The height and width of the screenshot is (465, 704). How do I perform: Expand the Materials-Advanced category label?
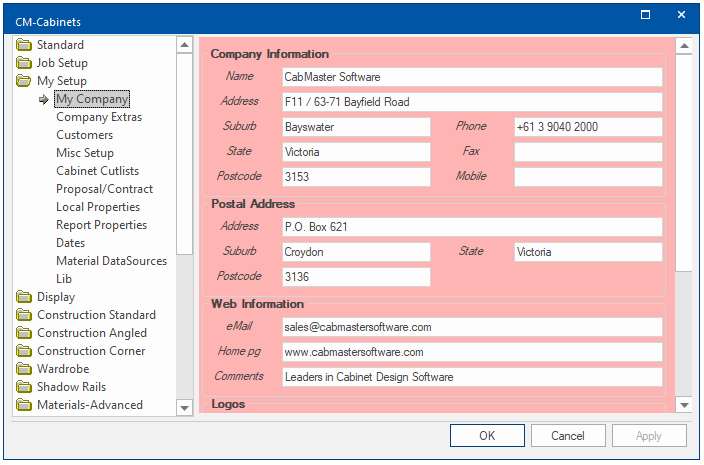90,404
